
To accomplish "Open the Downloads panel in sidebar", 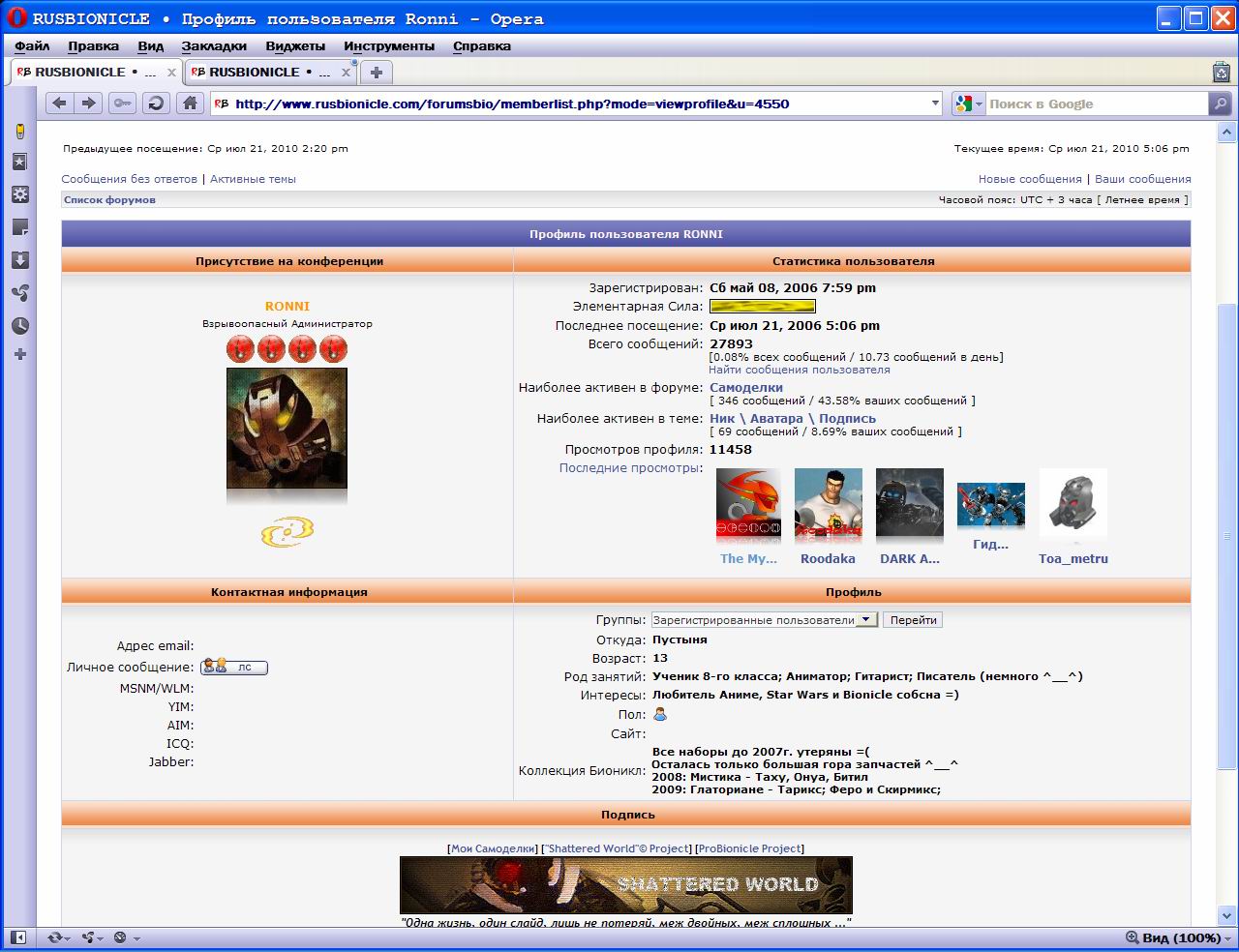I will click(19, 260).
